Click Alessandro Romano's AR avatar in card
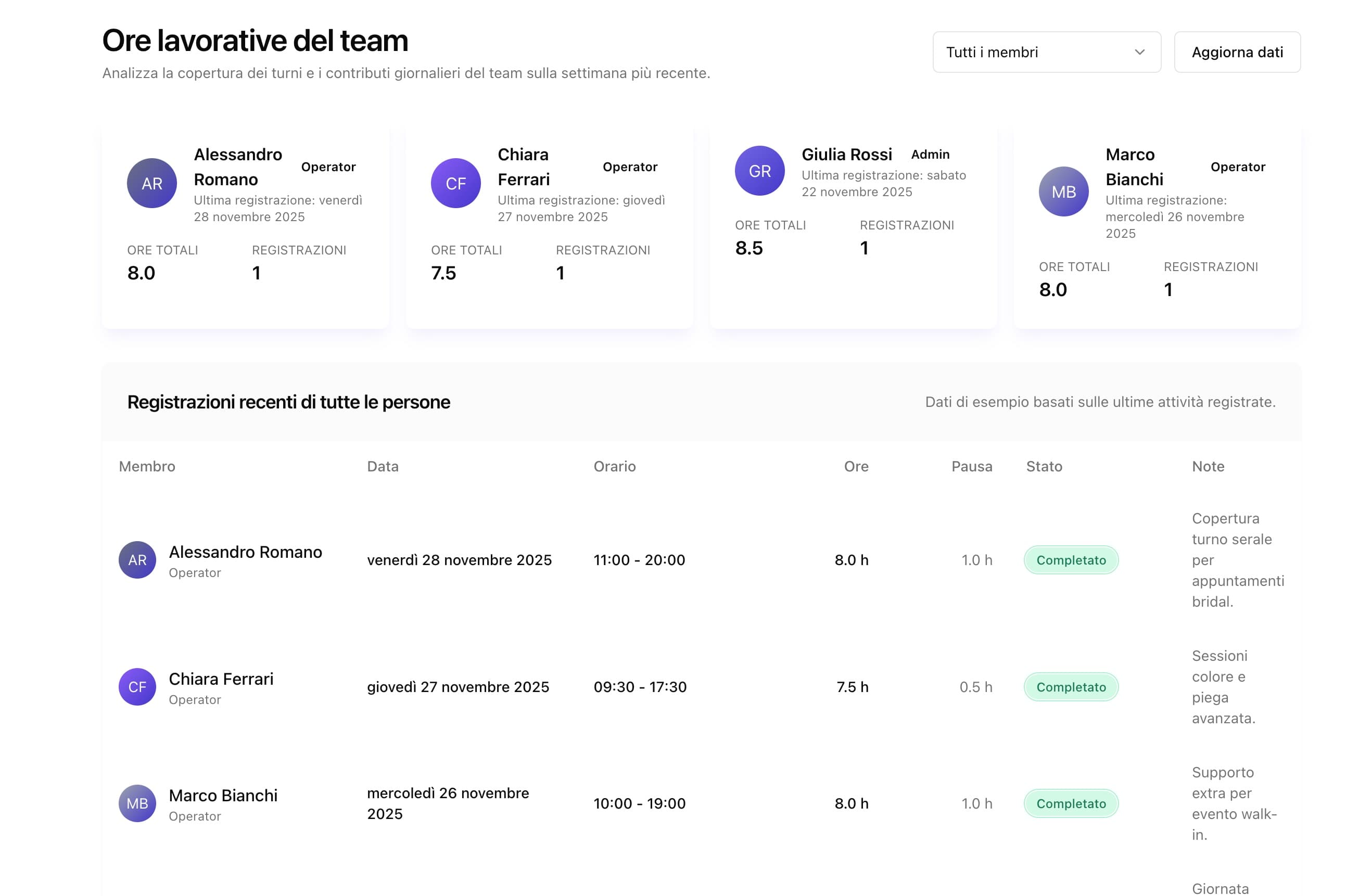The image size is (1346, 896). pyautogui.click(x=151, y=184)
